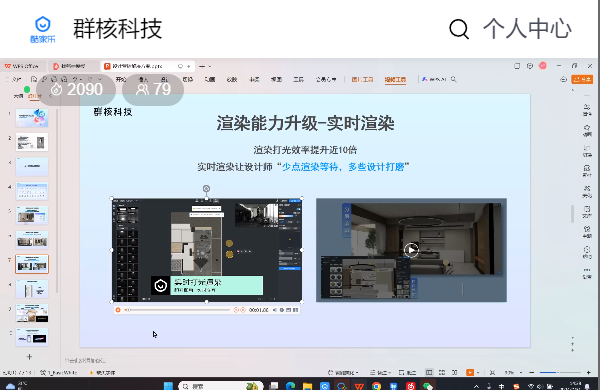The width and height of the screenshot is (600, 390).
Task: Launch the WPS AI assistant
Action: 434,79
